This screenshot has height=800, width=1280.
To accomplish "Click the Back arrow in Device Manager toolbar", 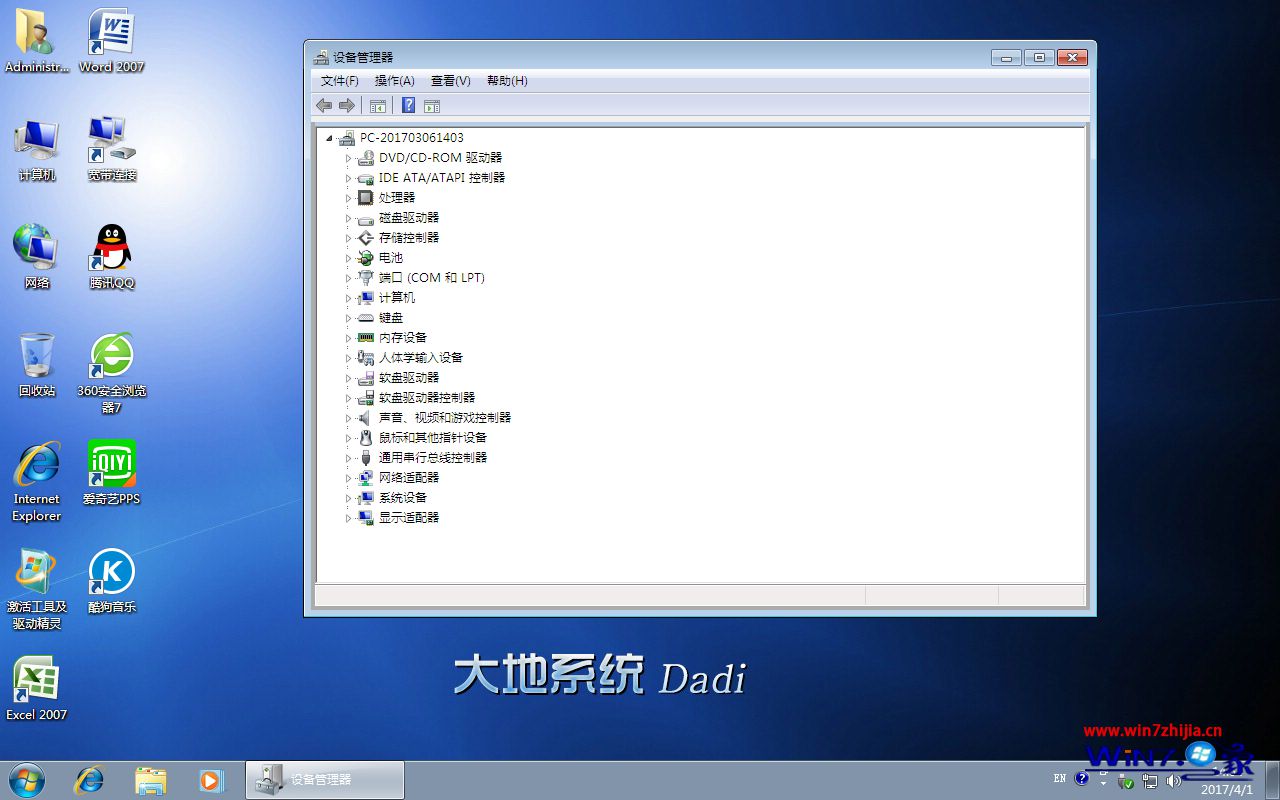I will tap(324, 106).
